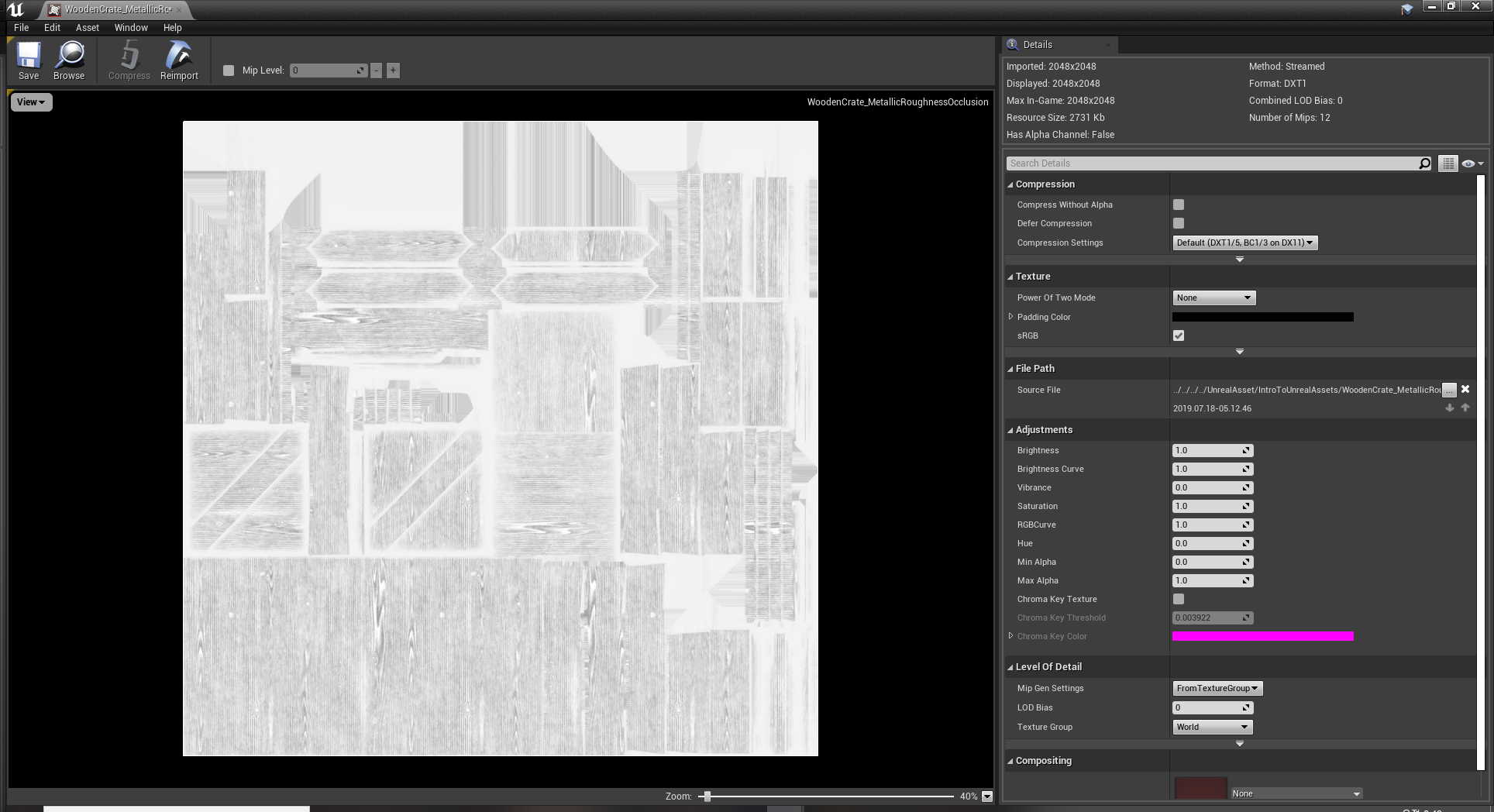Open the Edit menu
Viewport: 1494px width, 812px height.
point(52,28)
